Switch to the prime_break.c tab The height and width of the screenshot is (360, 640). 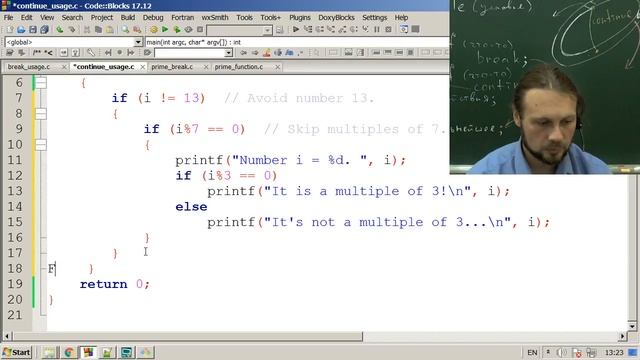pyautogui.click(x=172, y=67)
